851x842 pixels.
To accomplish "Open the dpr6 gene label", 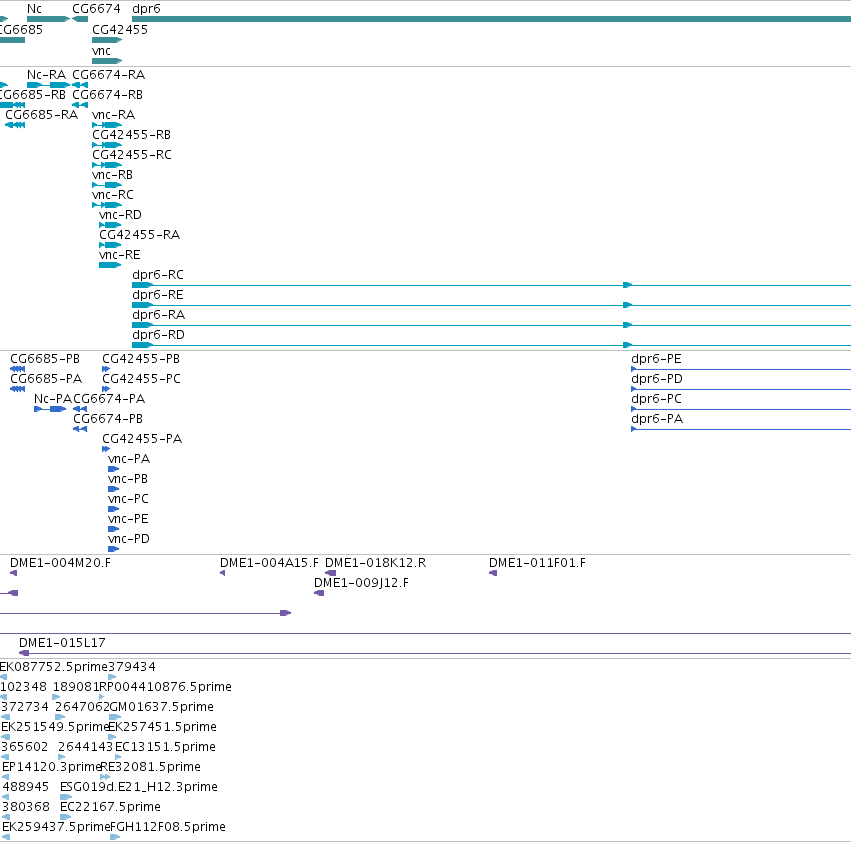I will point(146,9).
